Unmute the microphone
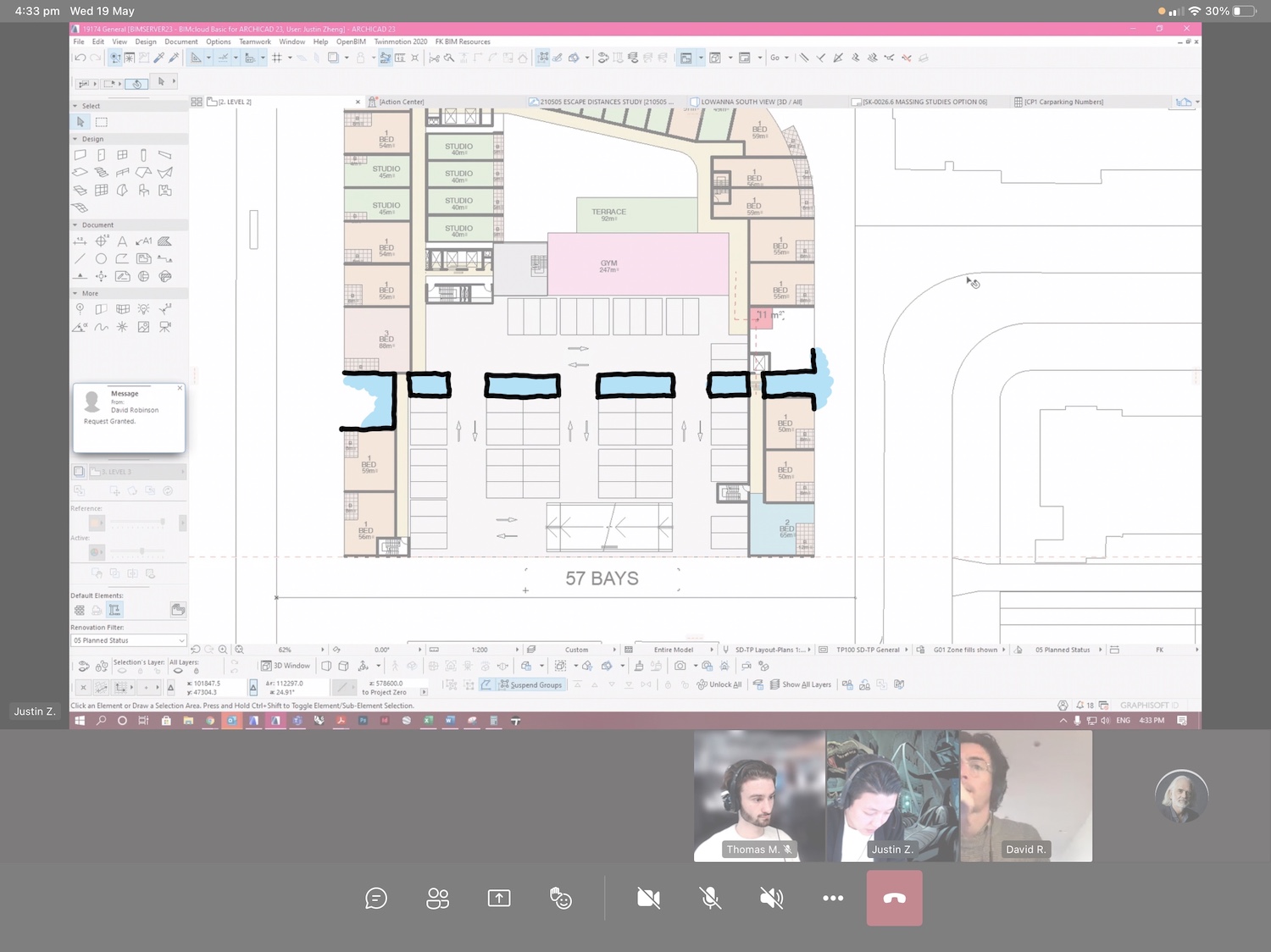The width and height of the screenshot is (1271, 952). [x=710, y=898]
